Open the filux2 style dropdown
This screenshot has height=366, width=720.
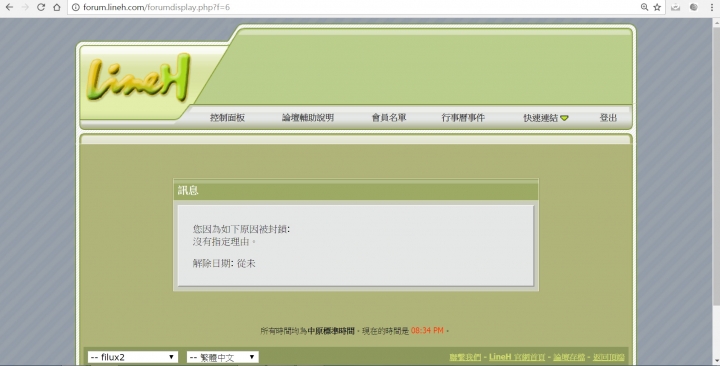pos(133,357)
